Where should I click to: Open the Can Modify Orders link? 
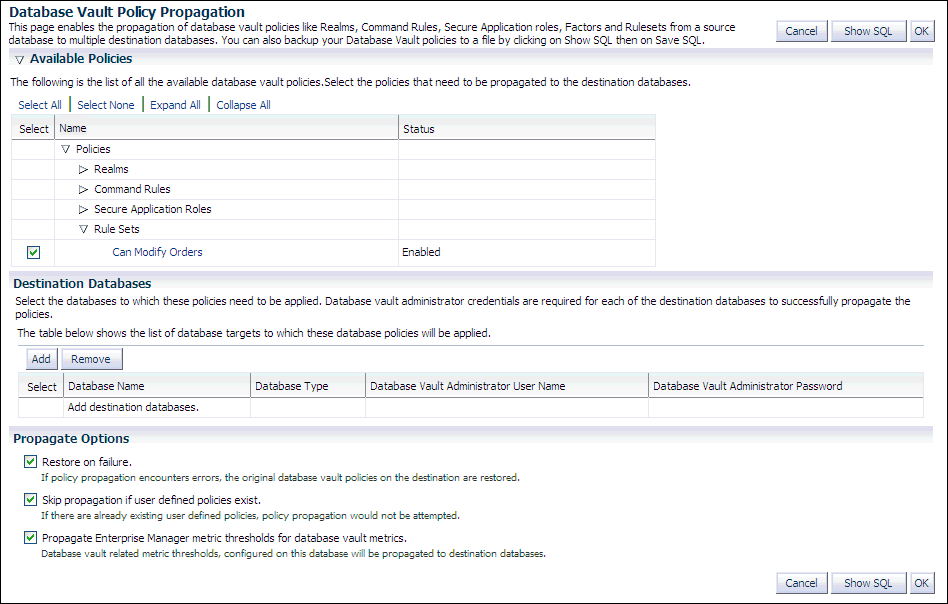[157, 253]
